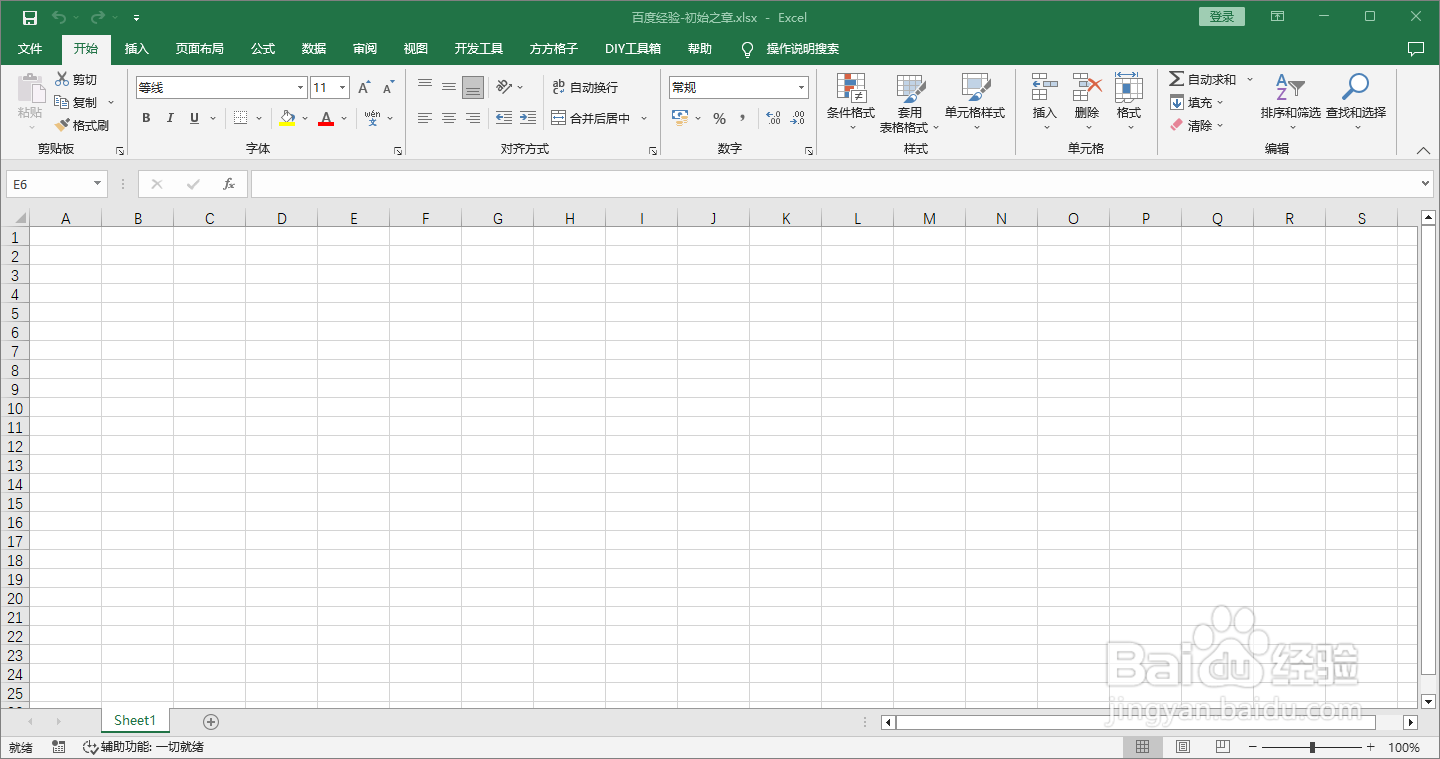Viewport: 1440px width, 759px height.
Task: Switch to Normal view in status bar
Action: point(1142,747)
